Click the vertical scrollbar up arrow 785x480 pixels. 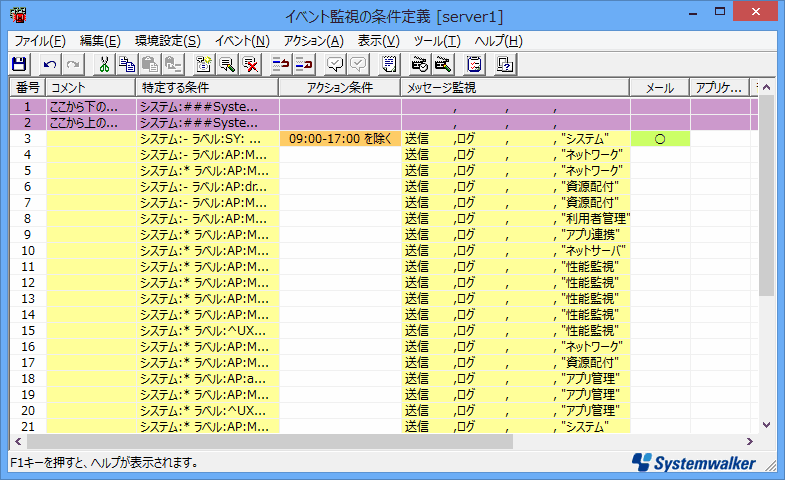766,87
